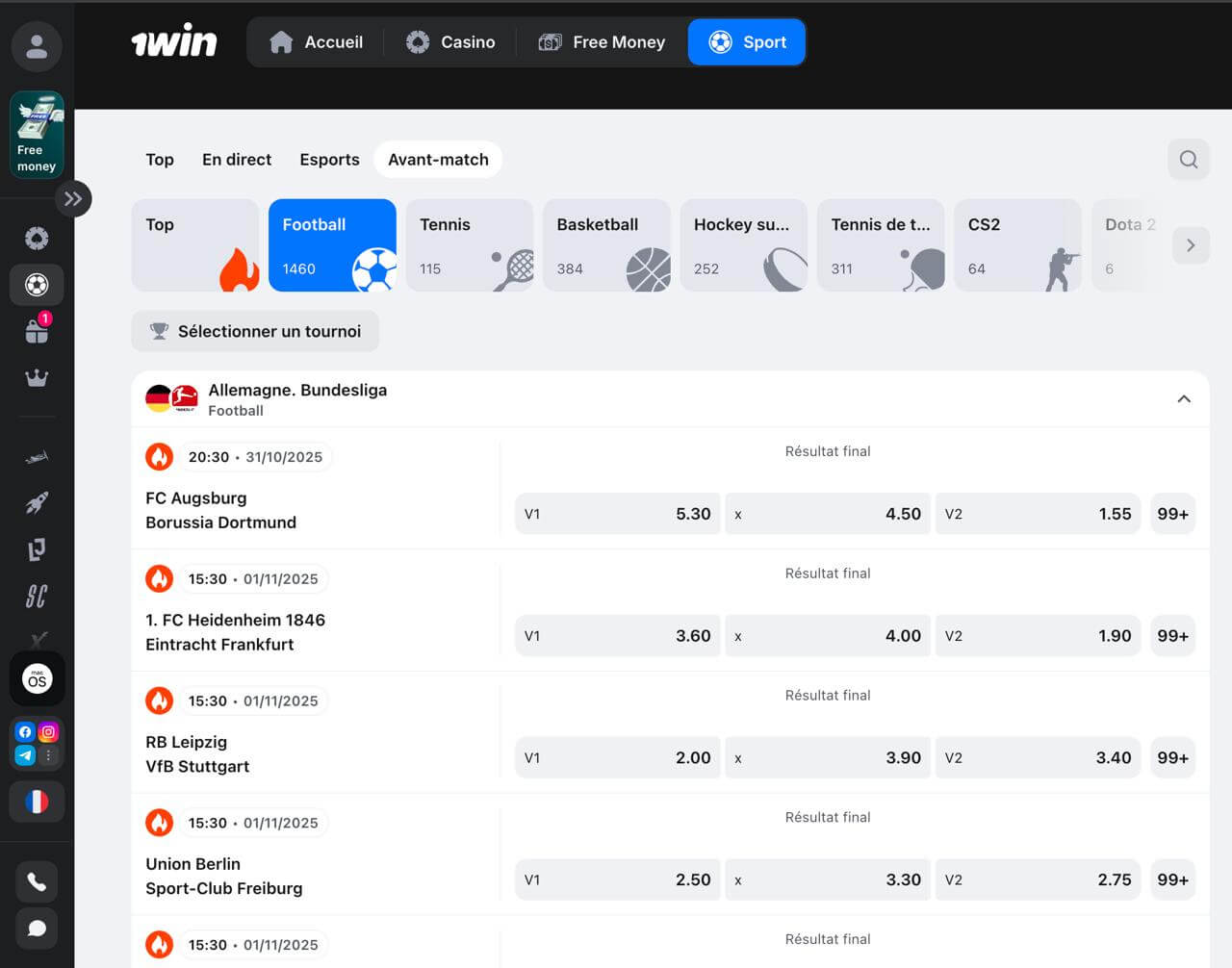Select the Basketball sport category

pyautogui.click(x=605, y=244)
